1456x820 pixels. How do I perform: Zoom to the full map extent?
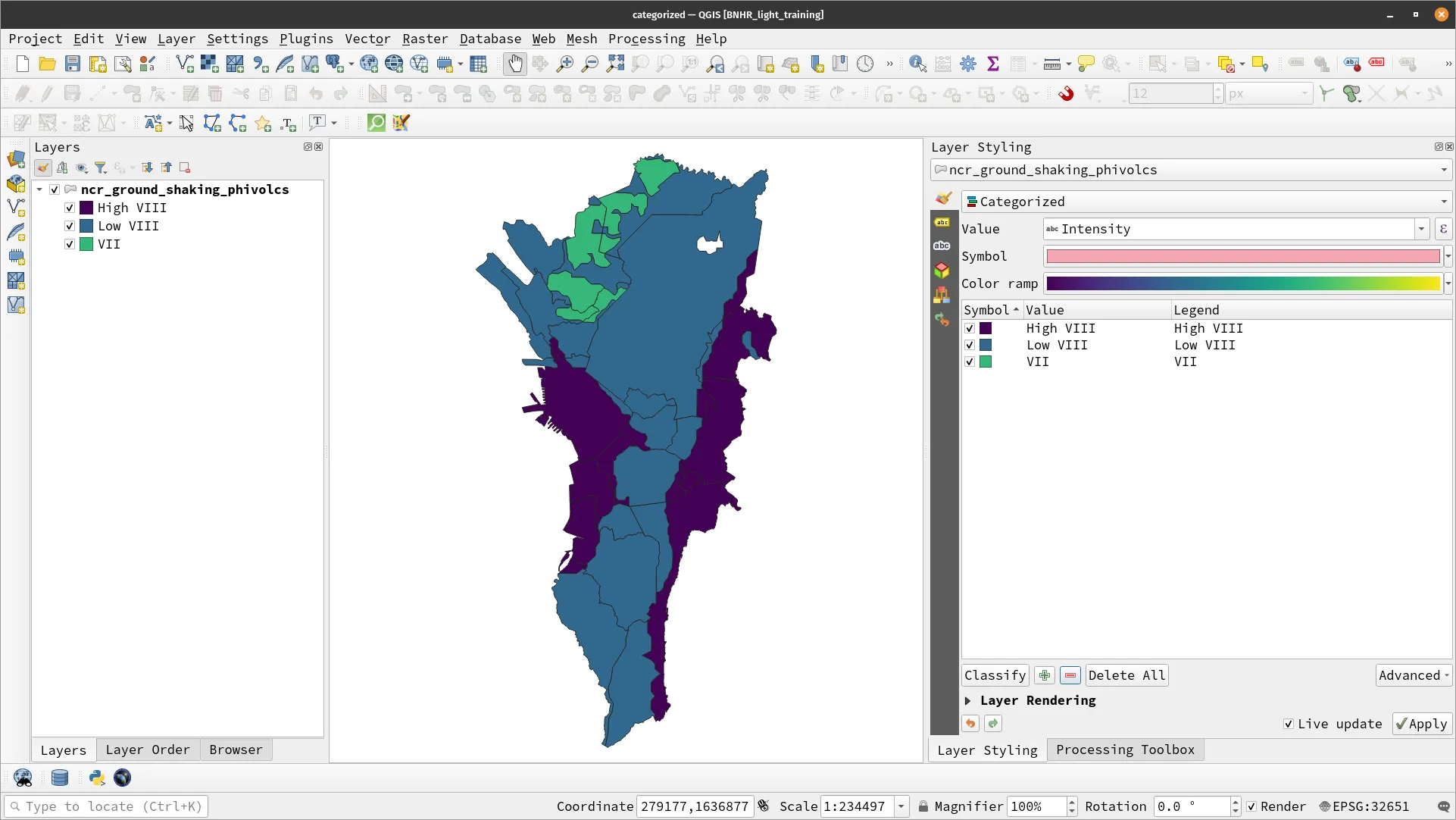615,64
